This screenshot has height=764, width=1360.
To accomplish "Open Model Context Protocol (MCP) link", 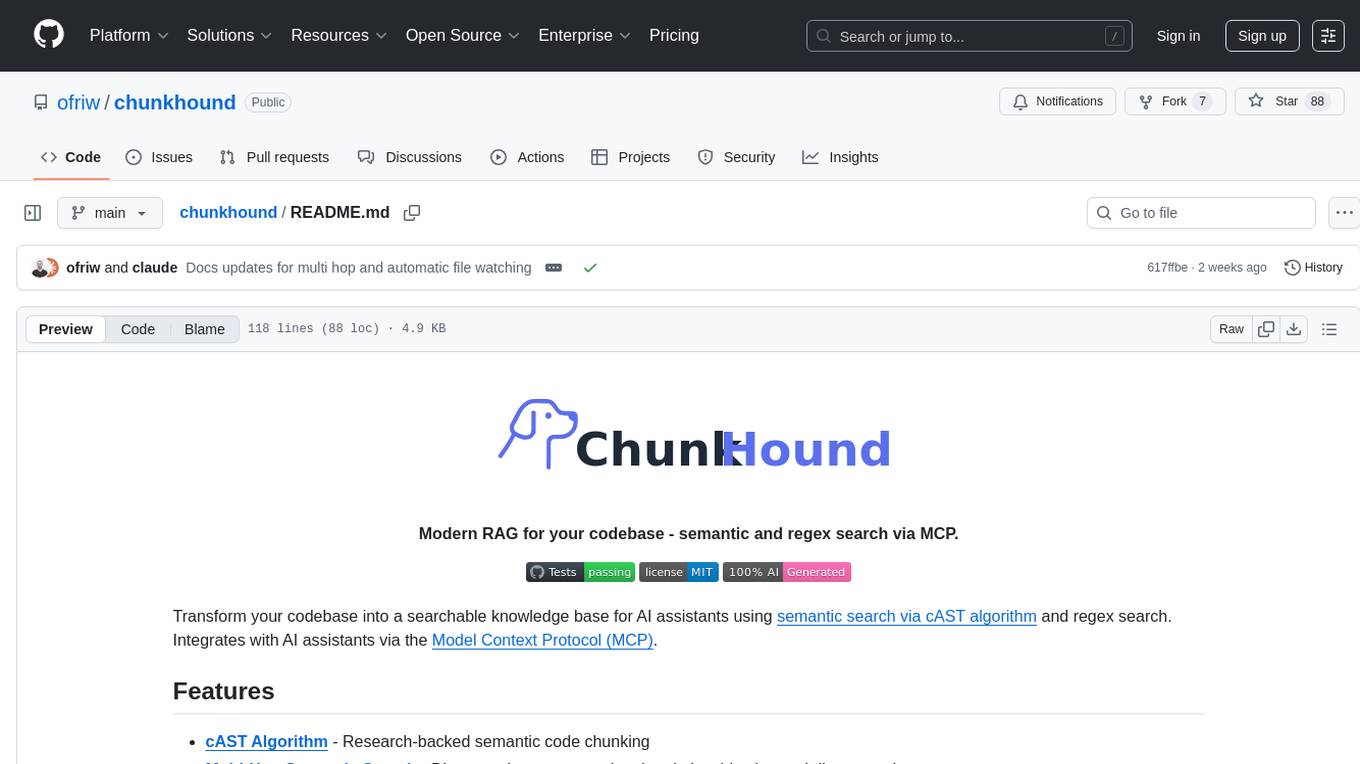I will click(543, 640).
